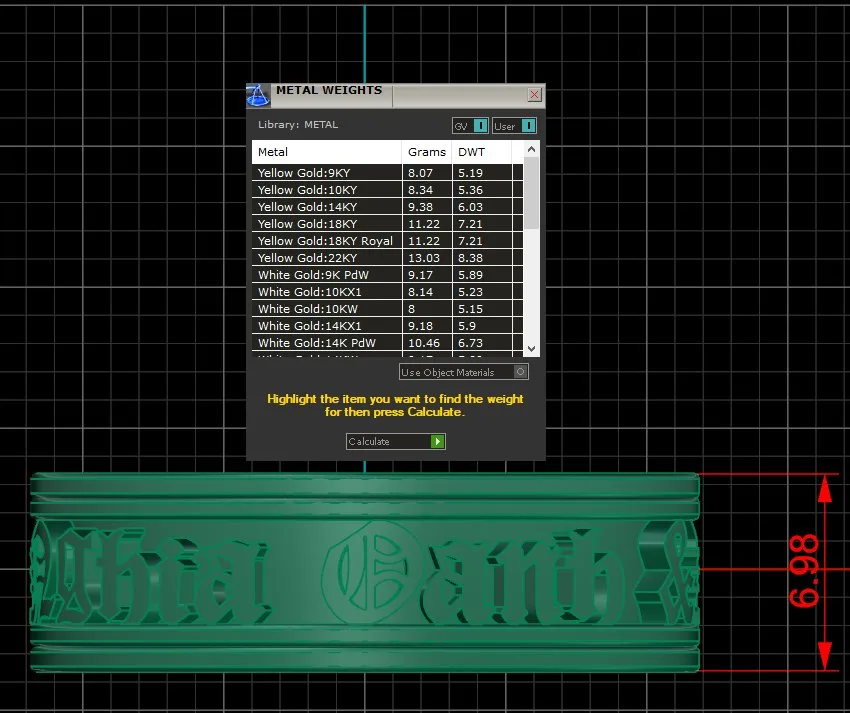Sort by the Metal column header
This screenshot has height=713, width=850.
327,152
